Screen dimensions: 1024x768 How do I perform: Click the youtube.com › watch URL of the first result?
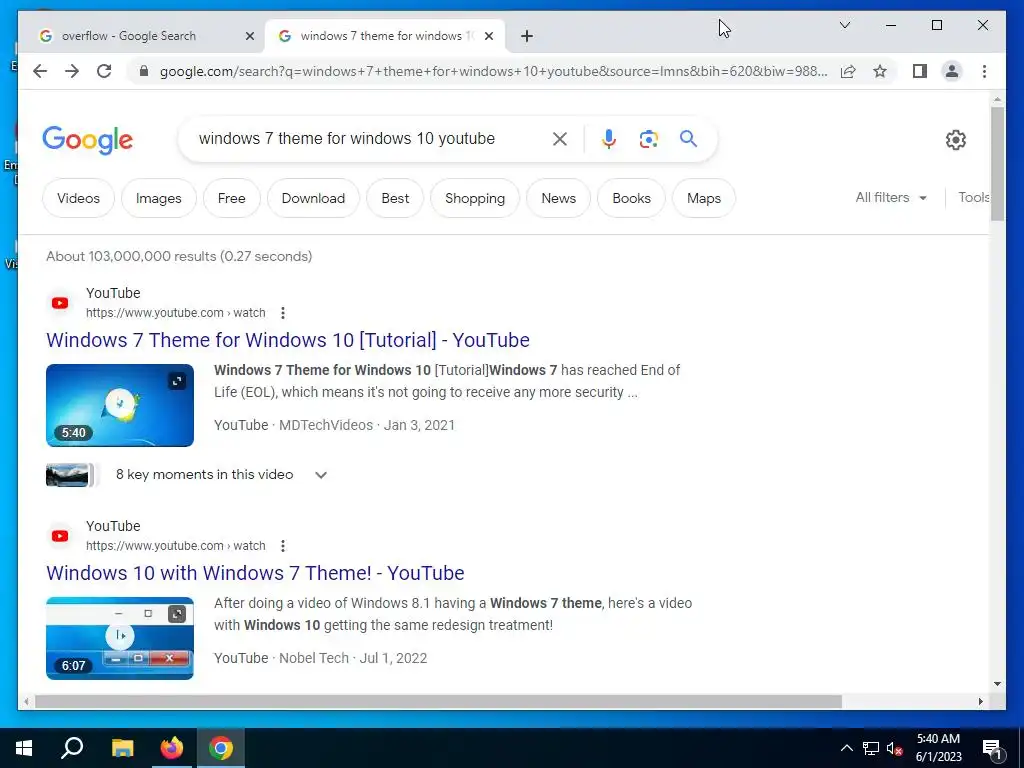pyautogui.click(x=176, y=313)
